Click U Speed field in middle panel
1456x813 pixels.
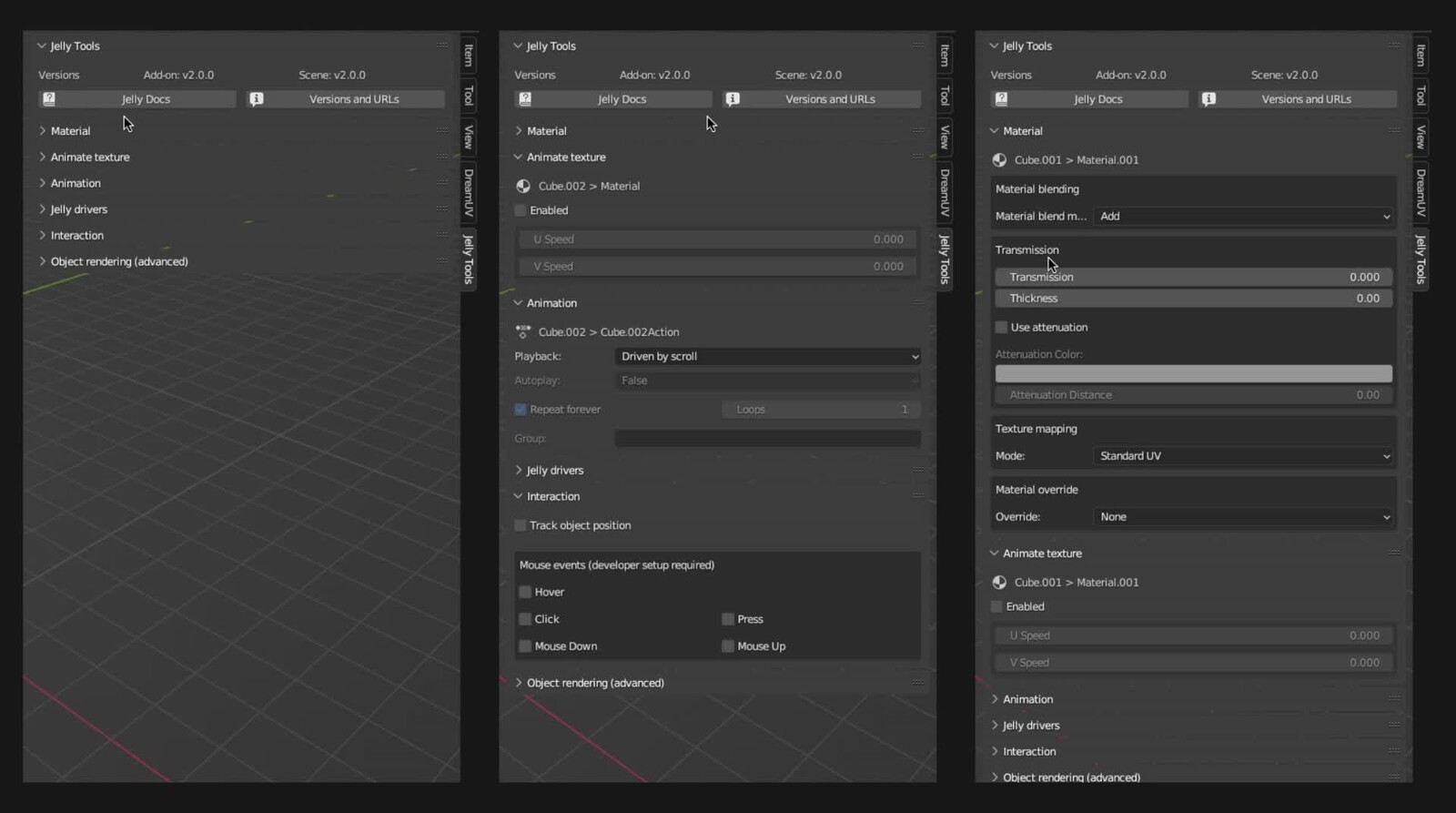(x=717, y=239)
